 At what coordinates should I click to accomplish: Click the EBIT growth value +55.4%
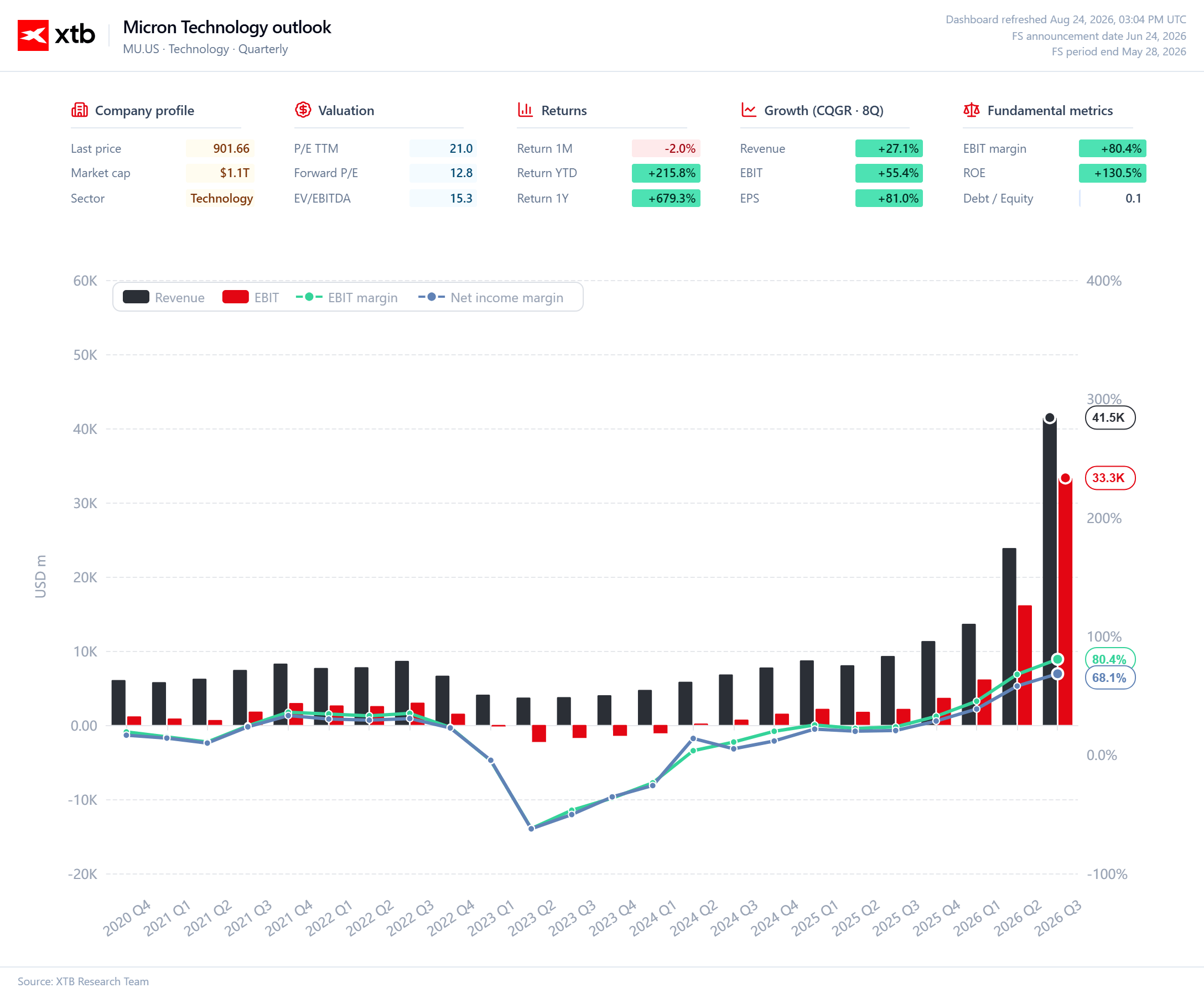(889, 173)
